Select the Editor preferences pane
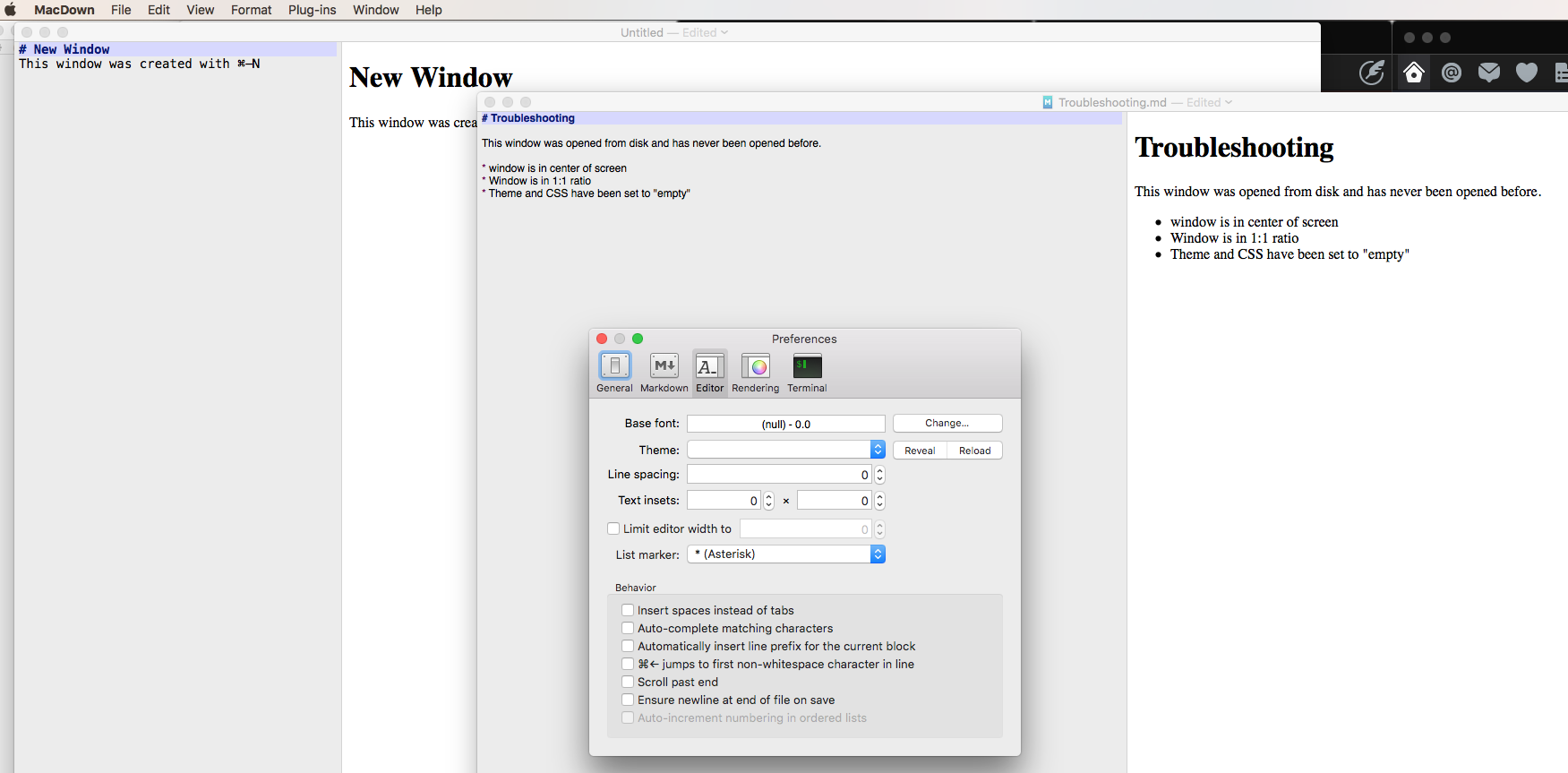 710,372
